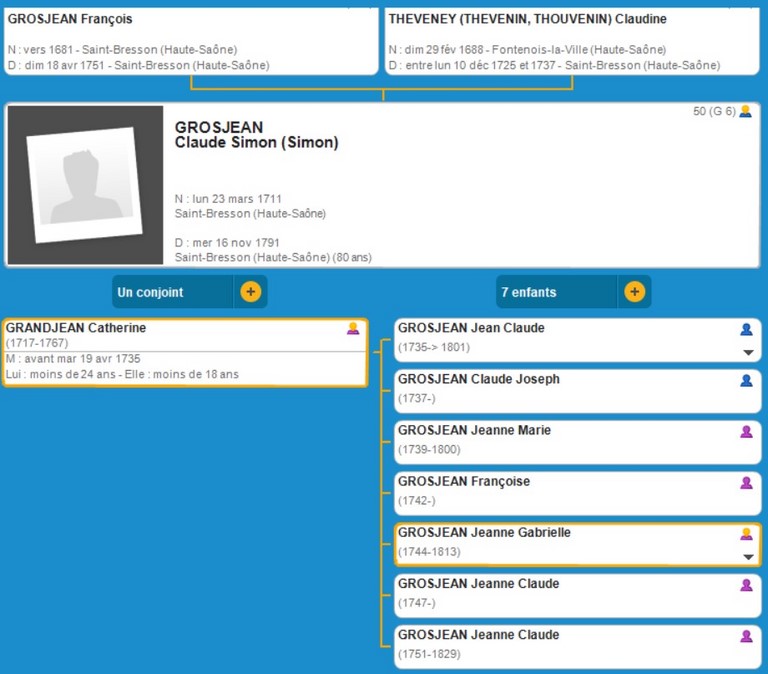
Task: Click the blue person icon for Jean Claude
Action: click(746, 329)
